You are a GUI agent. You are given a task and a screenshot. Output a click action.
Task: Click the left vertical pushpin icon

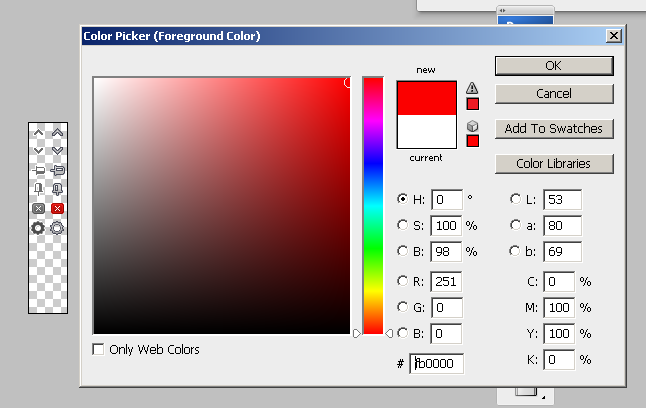coord(38,189)
